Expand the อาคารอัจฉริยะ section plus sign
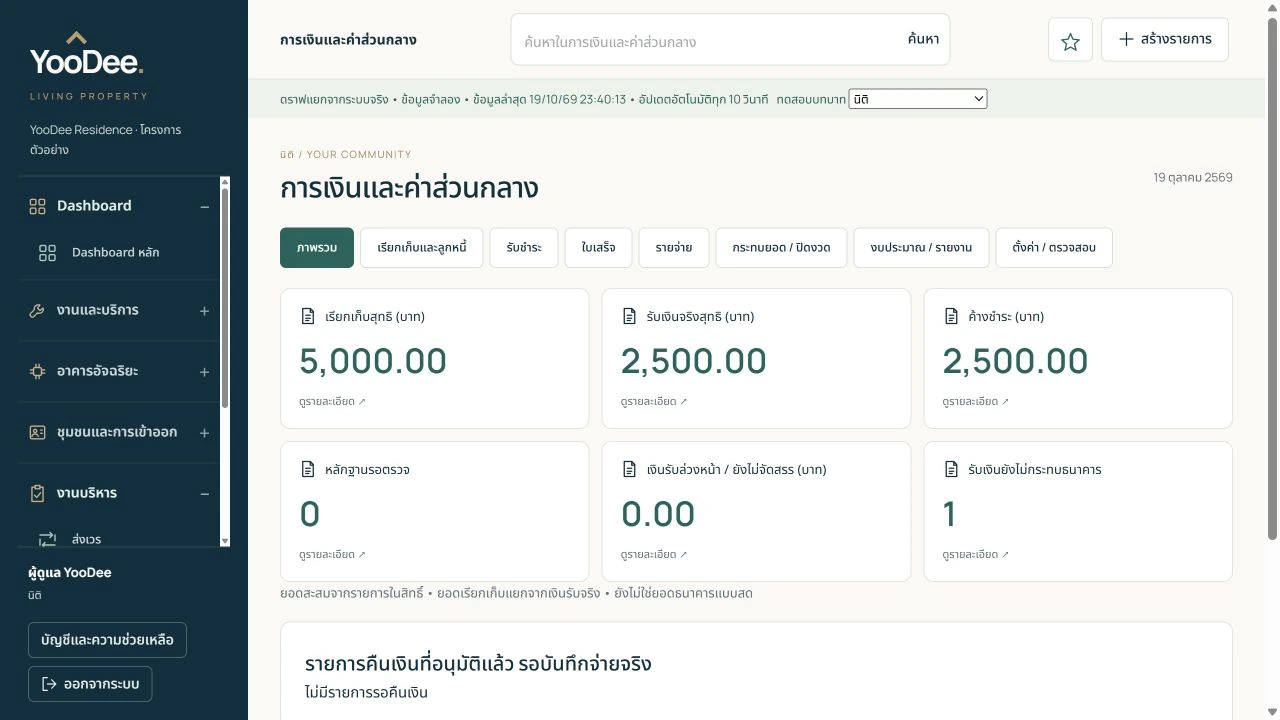The height and width of the screenshot is (720, 1280). coord(204,372)
